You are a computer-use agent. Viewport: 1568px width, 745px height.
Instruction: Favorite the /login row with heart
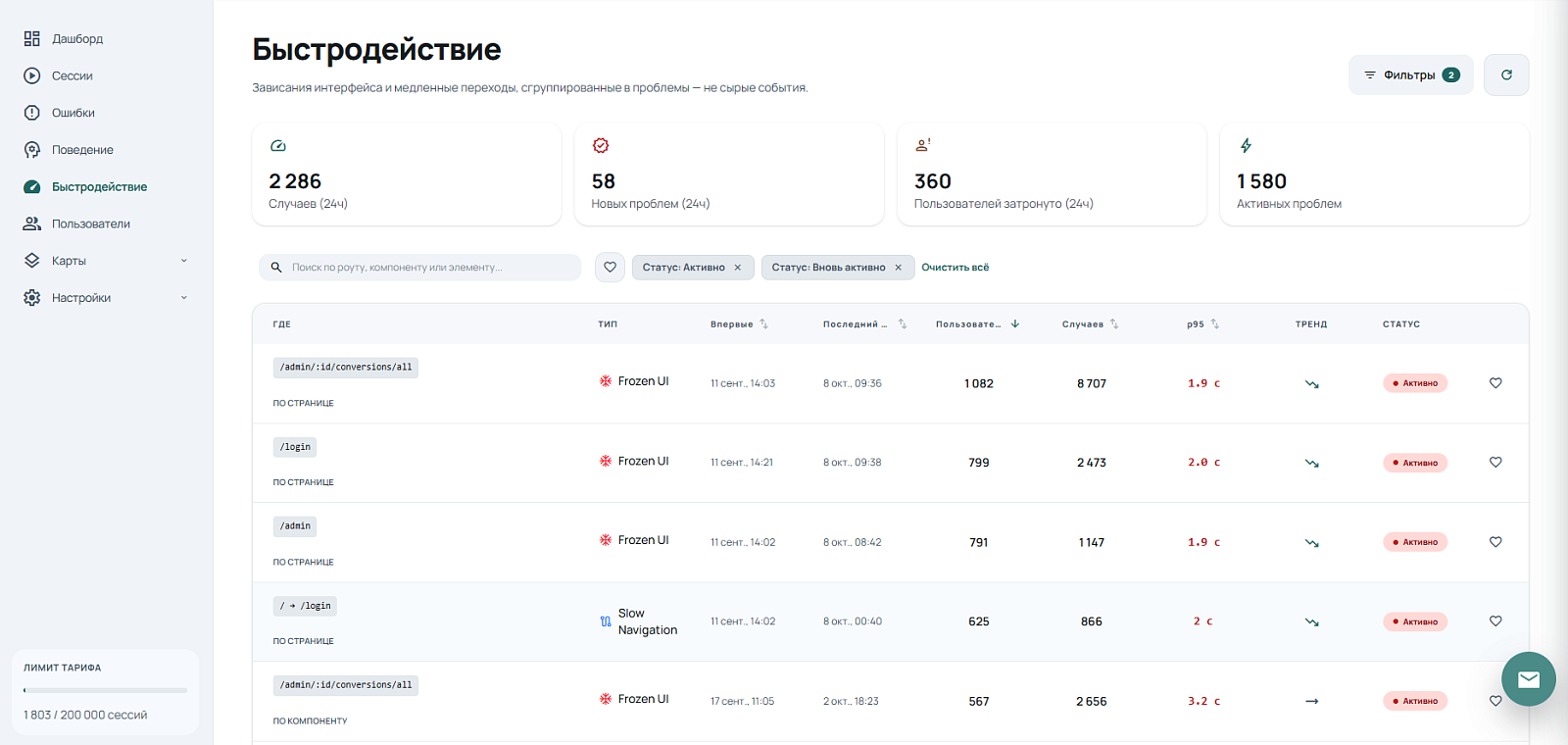tap(1495, 463)
